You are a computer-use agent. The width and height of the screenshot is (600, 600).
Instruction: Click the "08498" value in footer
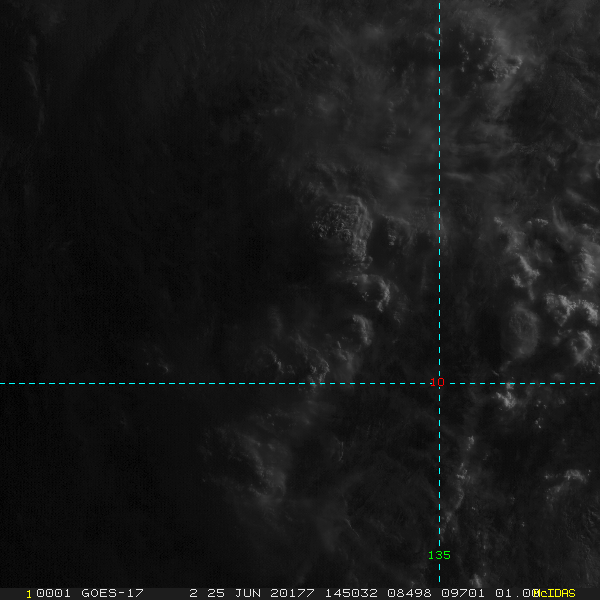tap(409, 593)
